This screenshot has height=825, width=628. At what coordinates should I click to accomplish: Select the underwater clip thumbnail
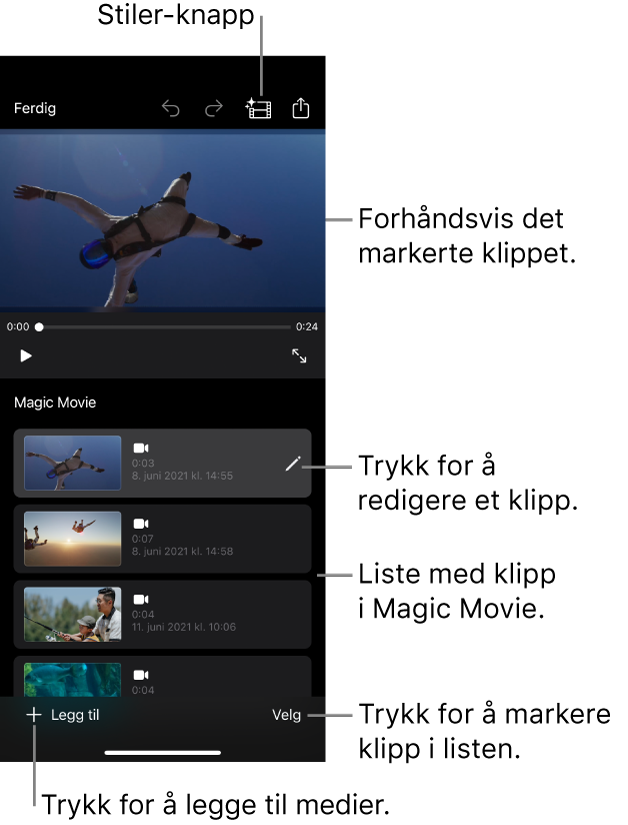(73, 680)
